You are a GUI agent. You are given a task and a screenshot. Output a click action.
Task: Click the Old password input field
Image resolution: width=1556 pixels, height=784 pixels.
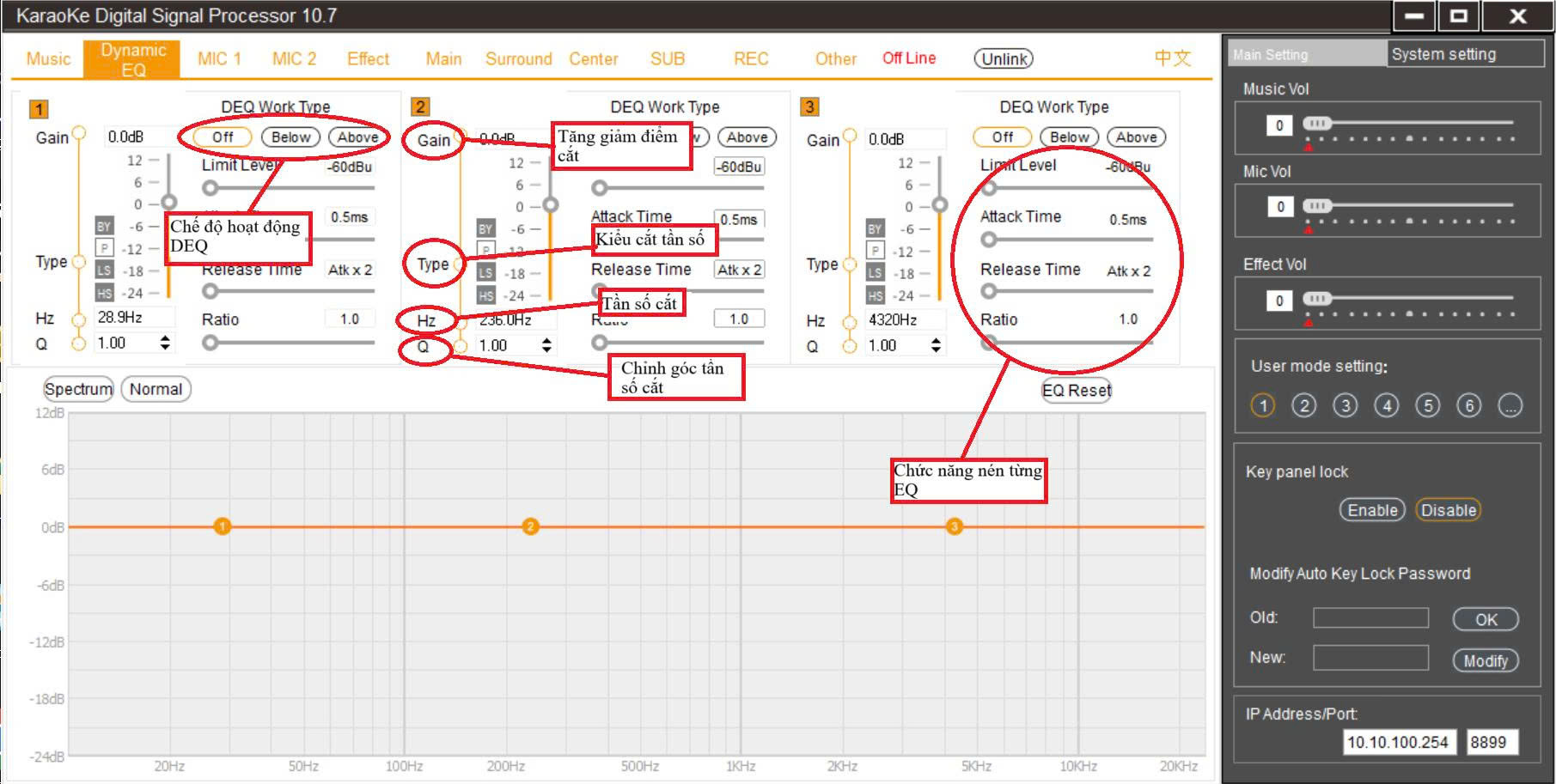coord(1370,617)
